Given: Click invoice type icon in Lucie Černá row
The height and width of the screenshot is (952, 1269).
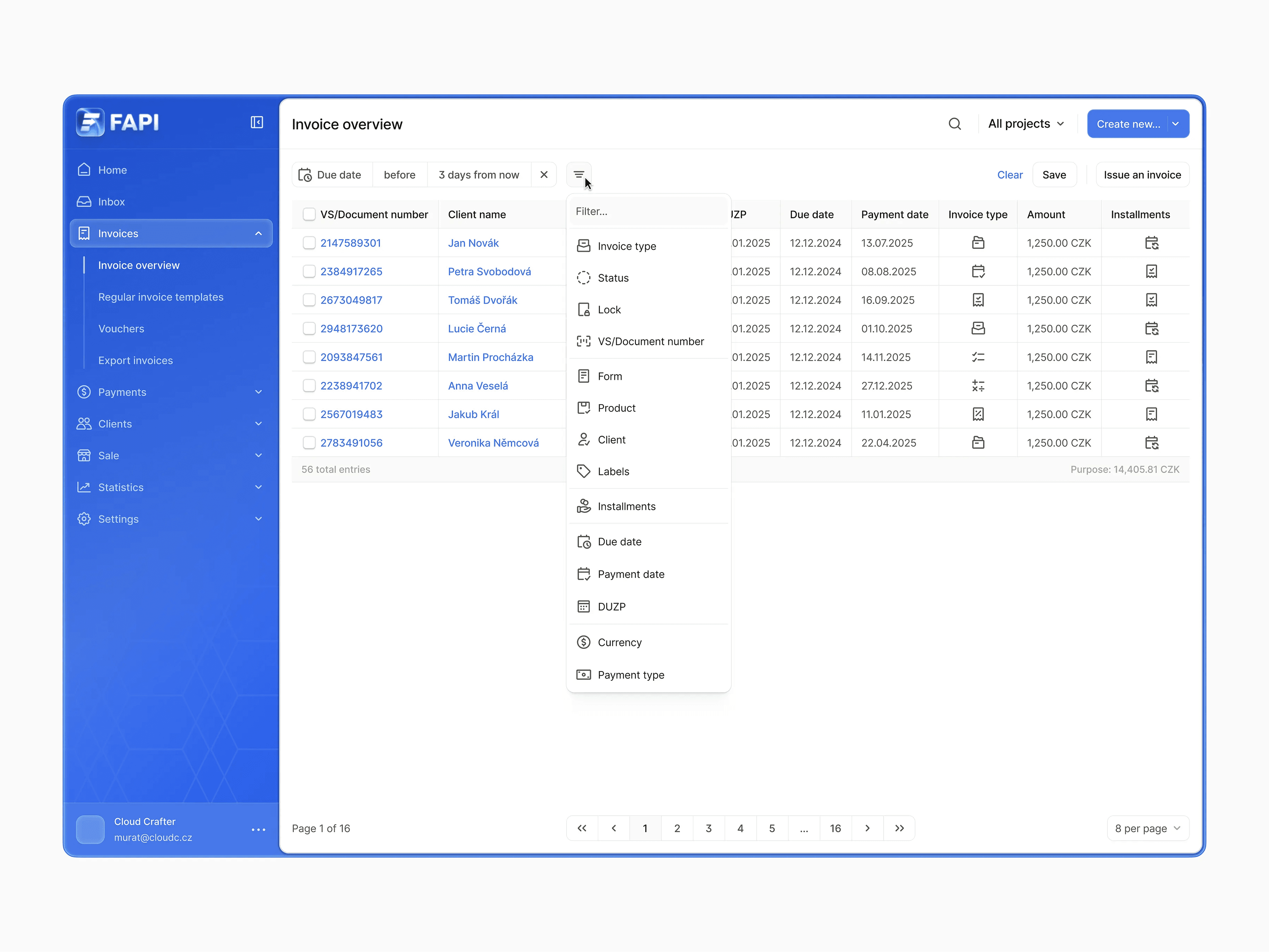Looking at the screenshot, I should 978,328.
